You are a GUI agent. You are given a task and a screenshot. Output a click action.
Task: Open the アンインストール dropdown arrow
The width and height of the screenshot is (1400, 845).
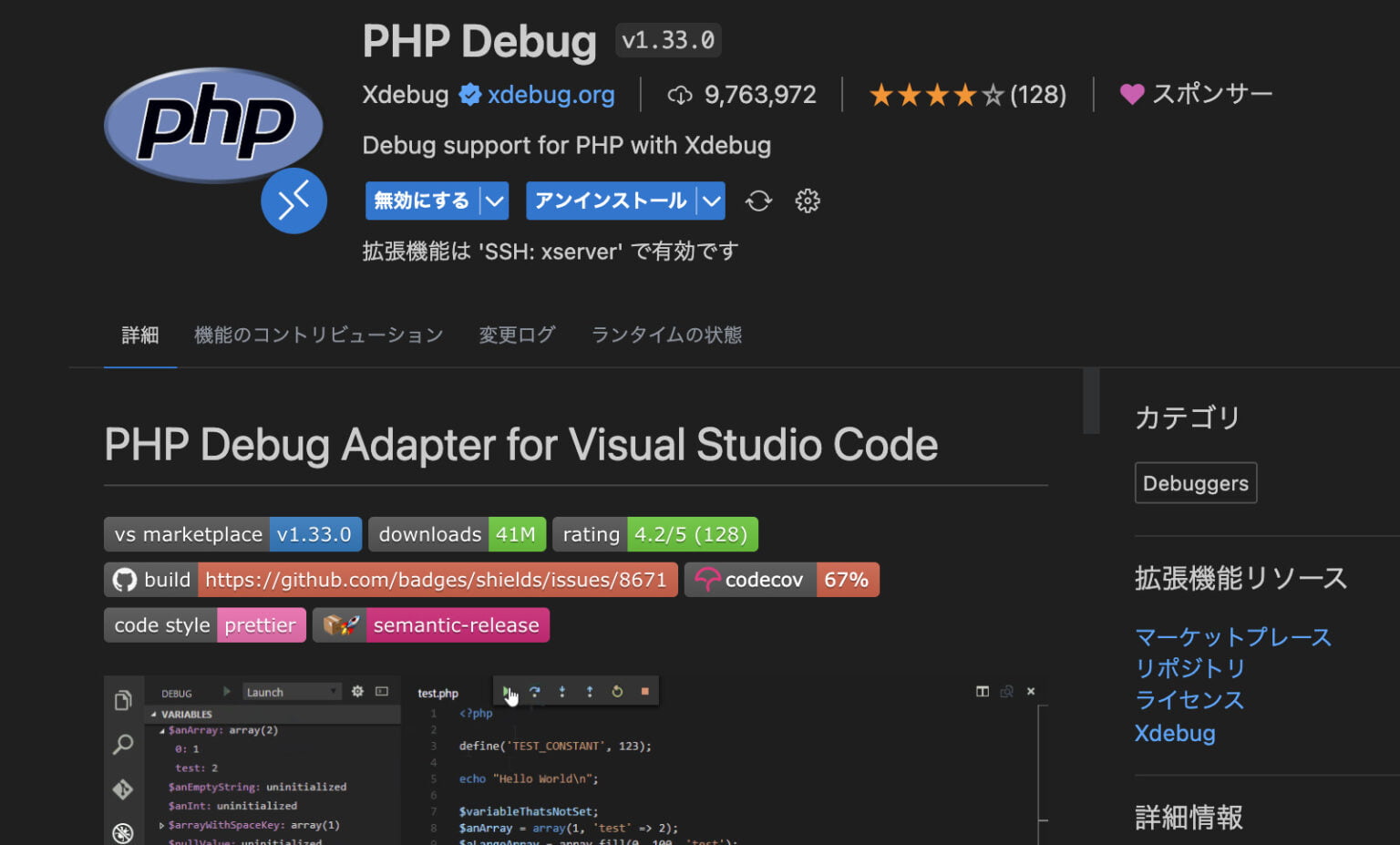tap(710, 201)
